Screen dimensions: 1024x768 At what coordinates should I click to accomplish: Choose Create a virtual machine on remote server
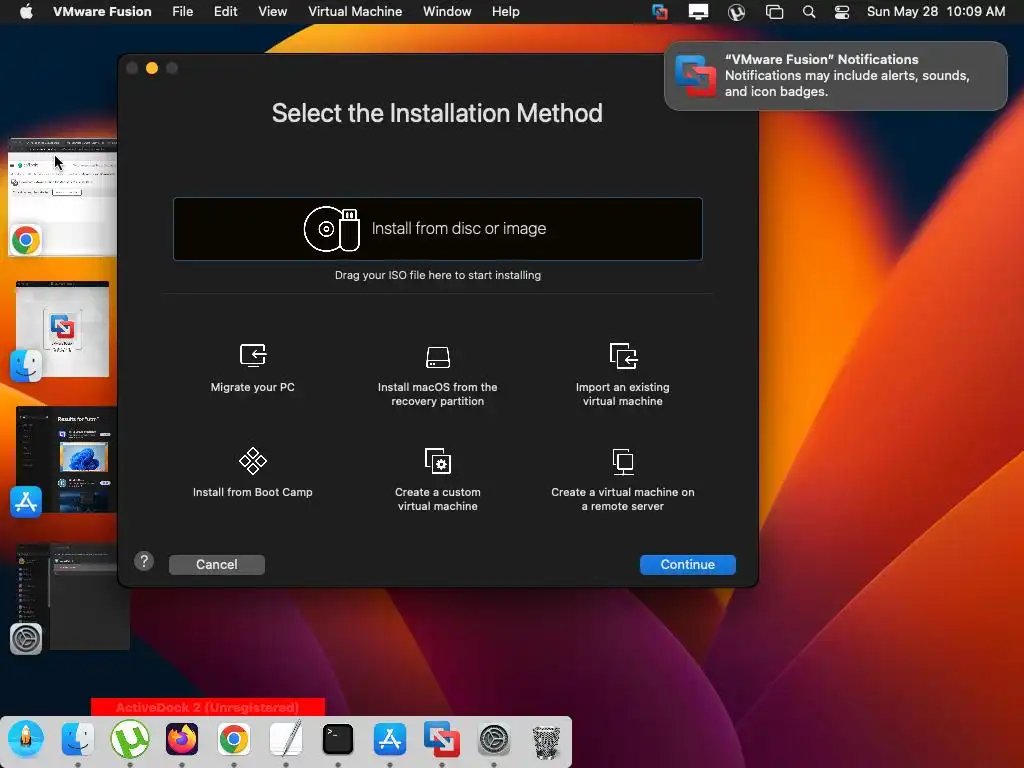[622, 480]
